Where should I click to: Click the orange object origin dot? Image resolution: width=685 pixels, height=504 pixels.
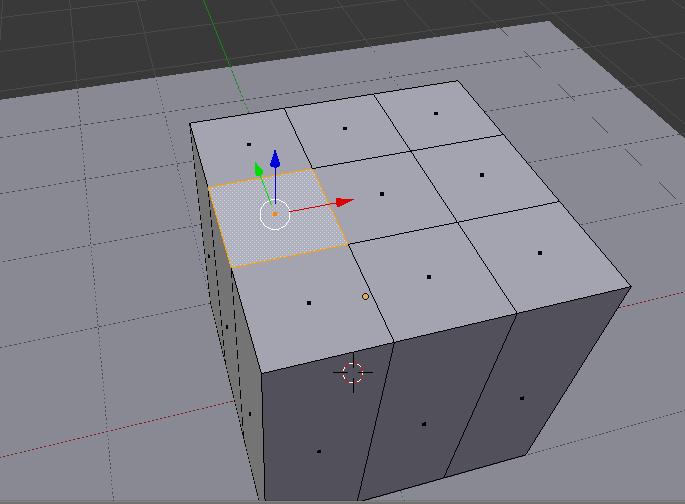click(365, 297)
